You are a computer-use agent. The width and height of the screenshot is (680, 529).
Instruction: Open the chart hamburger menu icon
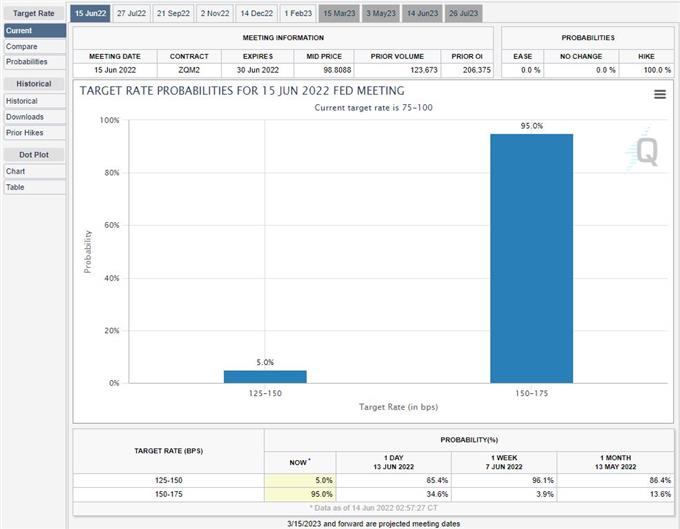pyautogui.click(x=659, y=95)
